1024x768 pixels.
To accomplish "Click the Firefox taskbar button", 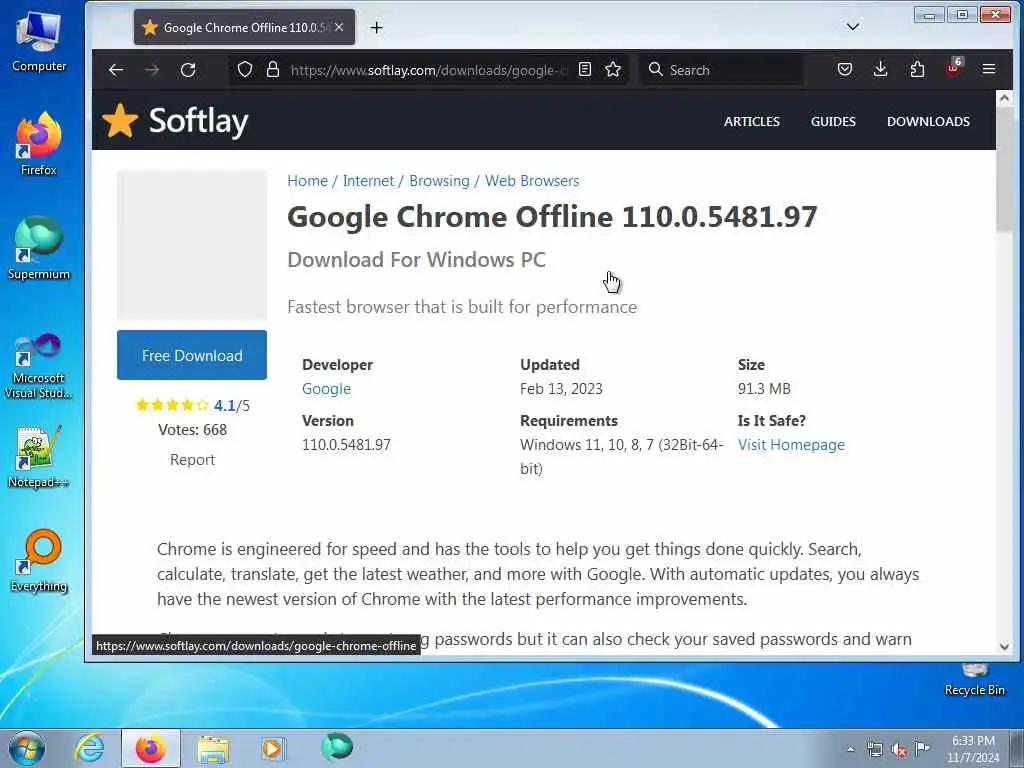I will [x=151, y=748].
